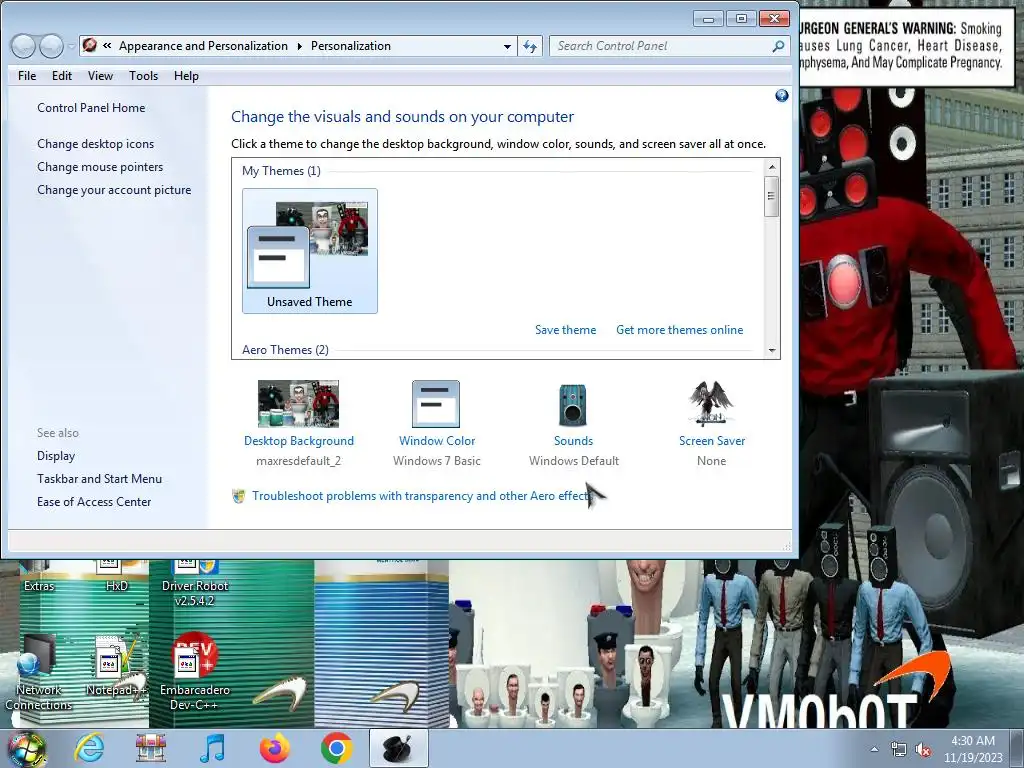Click the themes list scroll down arrow
1024x768 pixels.
pos(772,351)
